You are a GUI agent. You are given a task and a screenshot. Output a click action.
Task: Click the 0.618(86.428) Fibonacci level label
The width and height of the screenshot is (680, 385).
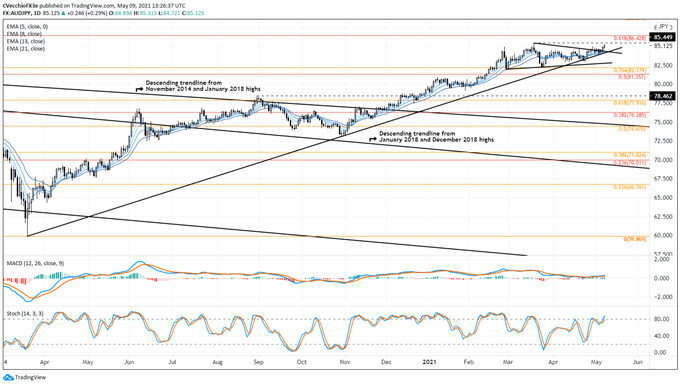tap(630, 39)
